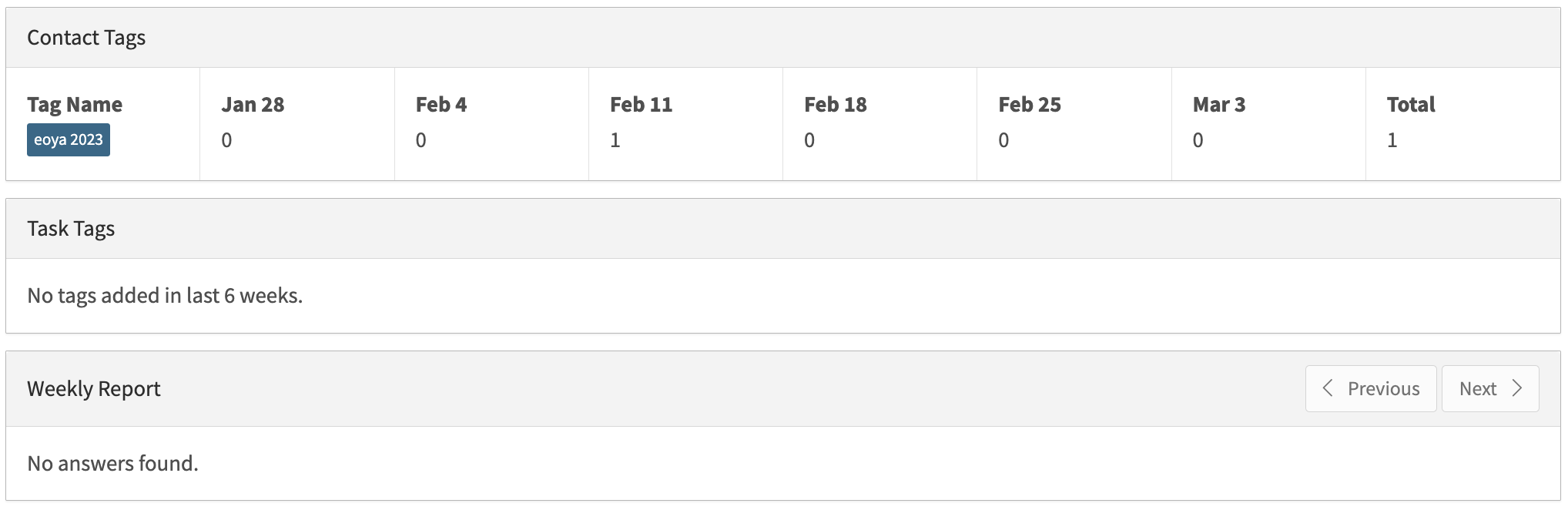Click the Next button in Weekly Report
This screenshot has width=1568, height=510.
pyautogui.click(x=1489, y=388)
